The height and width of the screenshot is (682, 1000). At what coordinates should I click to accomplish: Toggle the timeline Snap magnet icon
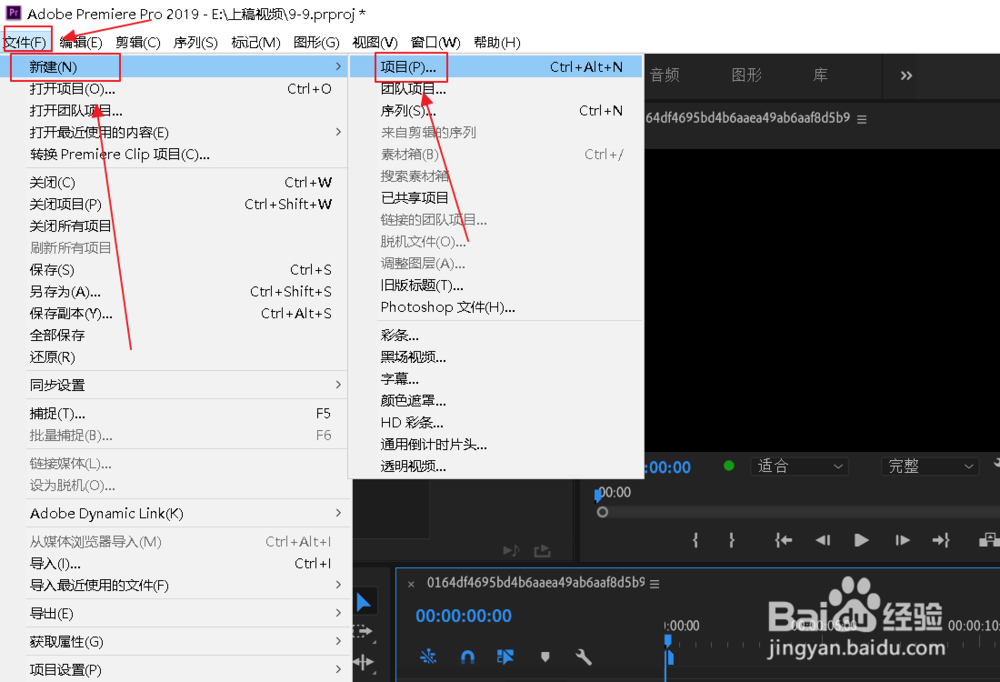click(x=467, y=656)
